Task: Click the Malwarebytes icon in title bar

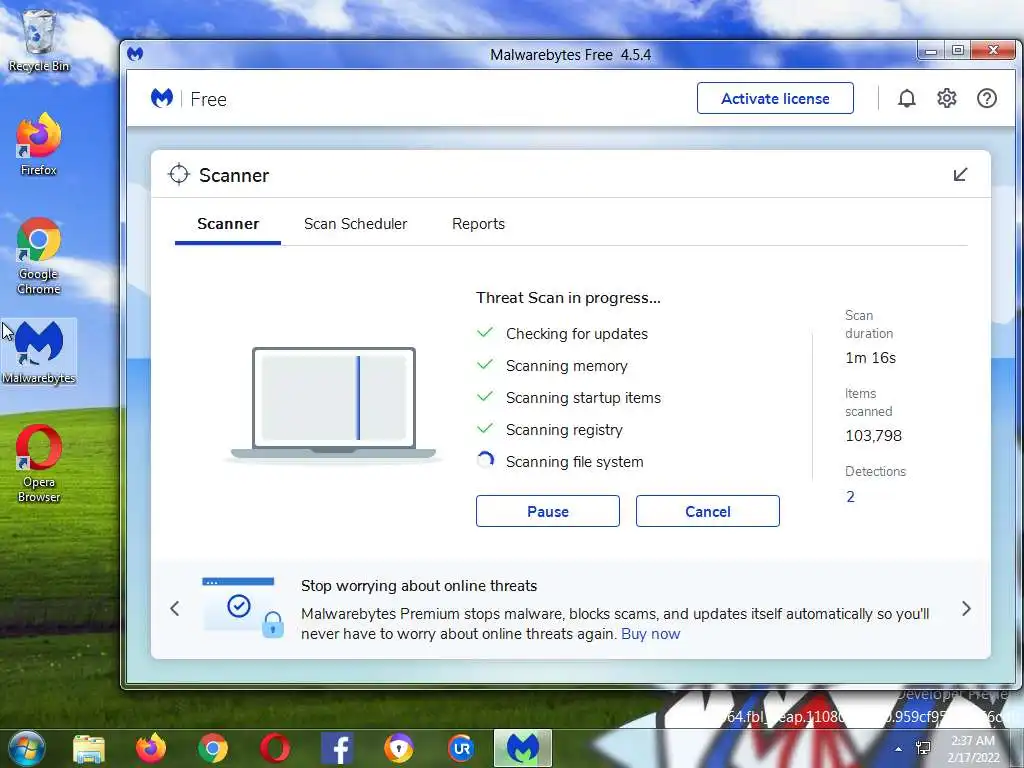Action: [135, 54]
